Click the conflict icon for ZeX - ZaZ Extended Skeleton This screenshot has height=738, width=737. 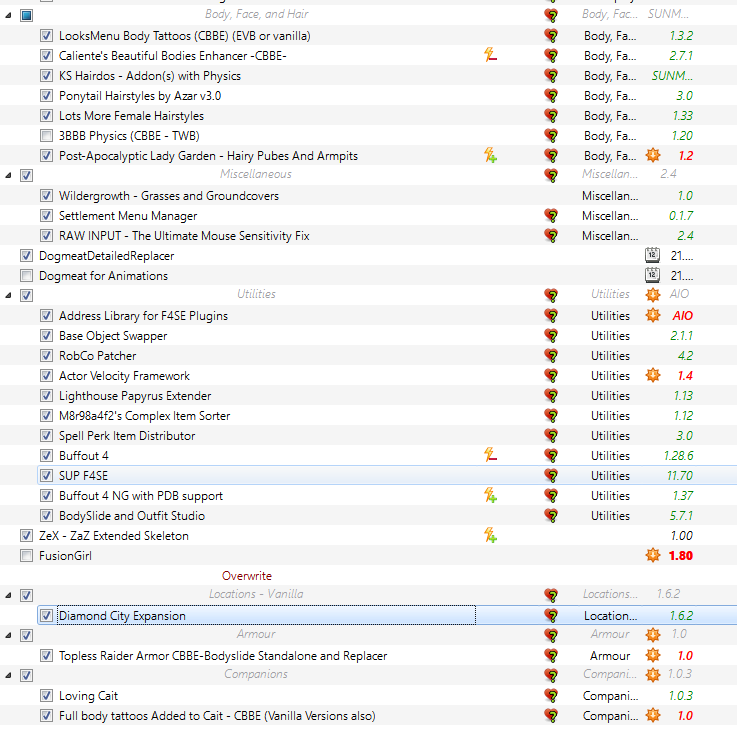(490, 535)
